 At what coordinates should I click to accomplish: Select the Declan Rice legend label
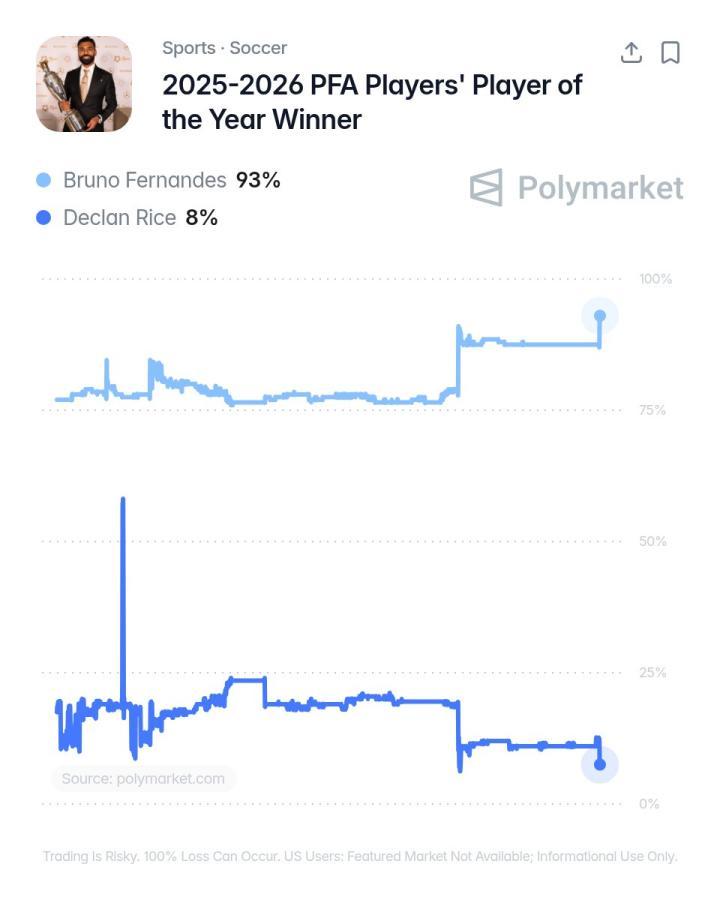119,218
